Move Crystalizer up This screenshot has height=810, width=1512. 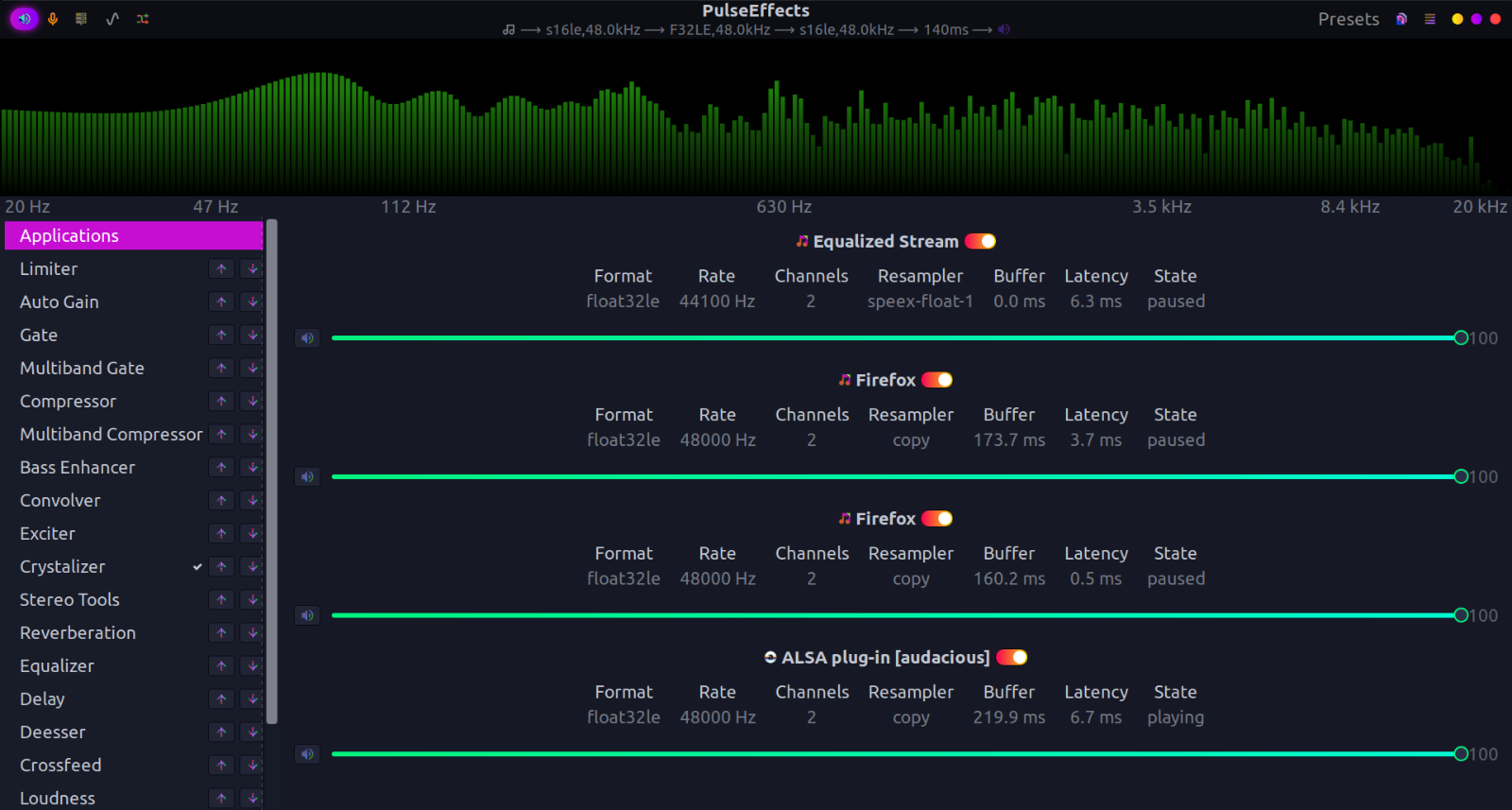[x=221, y=567]
